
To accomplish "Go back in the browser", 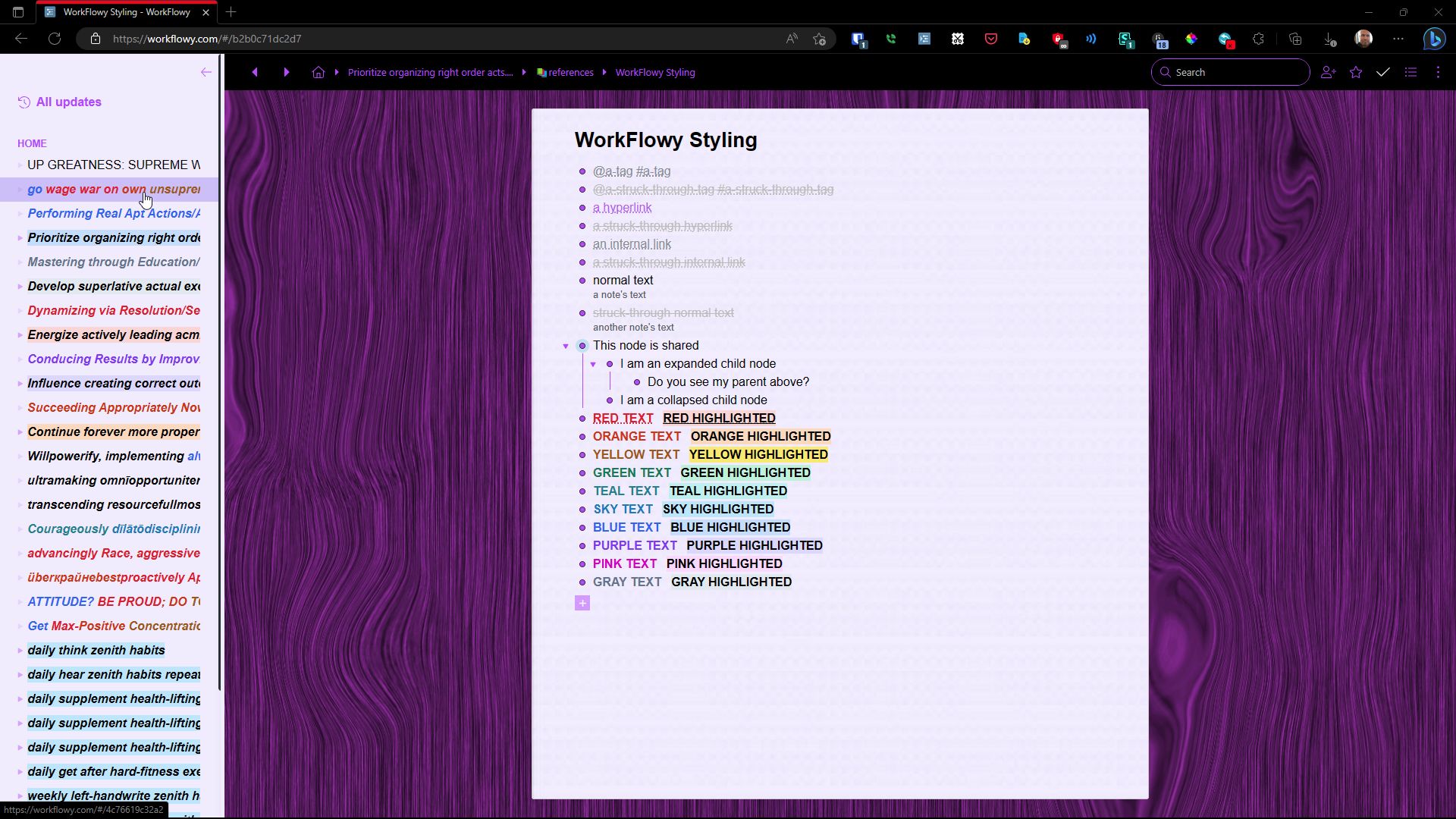I will click(x=21, y=39).
